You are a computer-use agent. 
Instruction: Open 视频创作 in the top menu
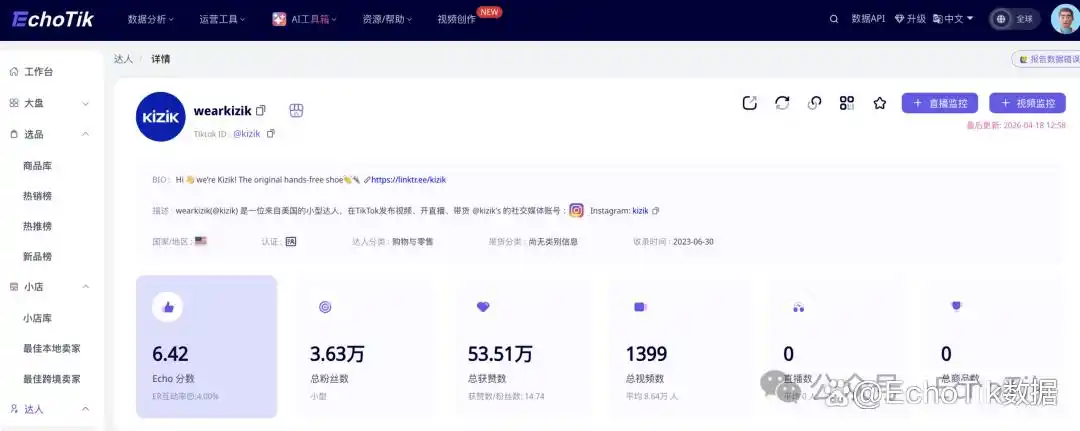(457, 19)
